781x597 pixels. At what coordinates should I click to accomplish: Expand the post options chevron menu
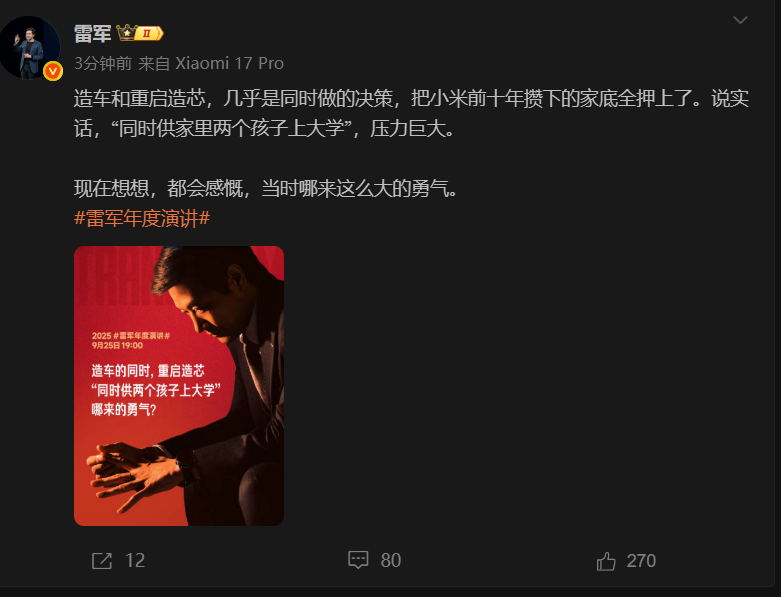point(740,20)
